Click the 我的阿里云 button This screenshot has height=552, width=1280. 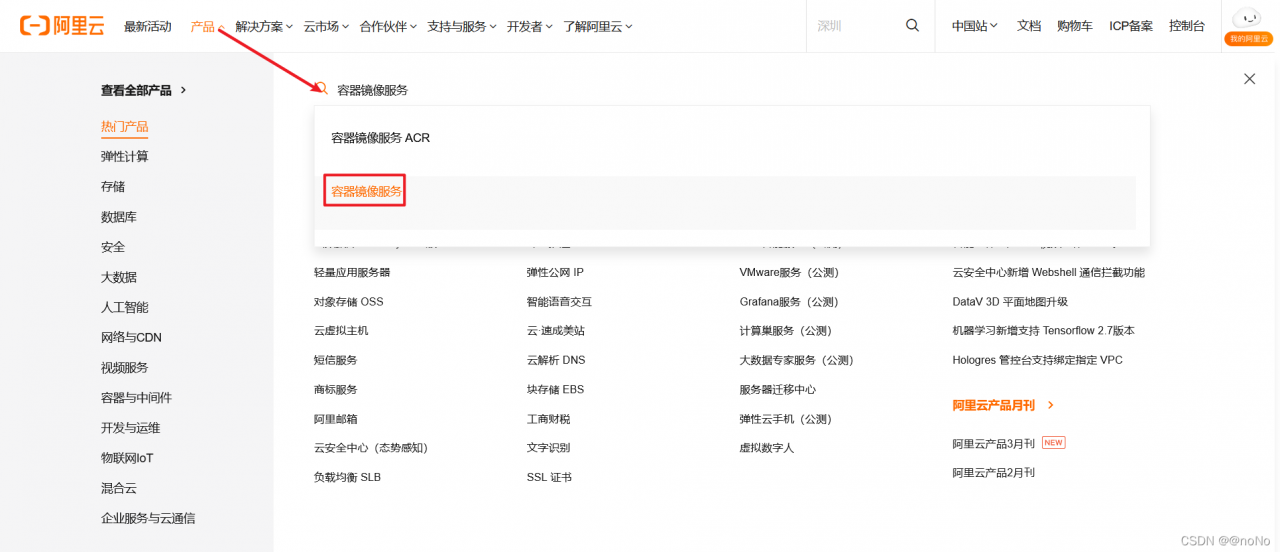pyautogui.click(x=1248, y=38)
